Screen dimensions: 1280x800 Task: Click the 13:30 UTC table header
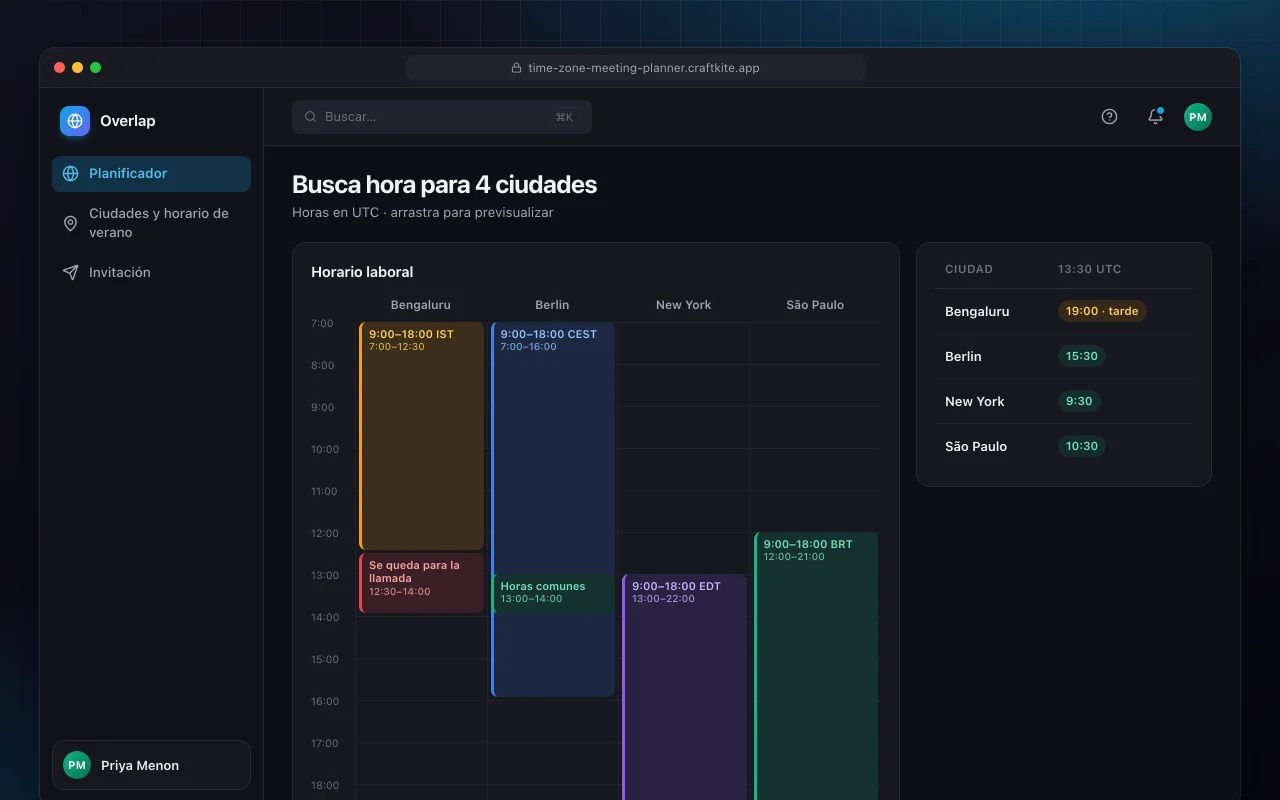pyautogui.click(x=1090, y=269)
